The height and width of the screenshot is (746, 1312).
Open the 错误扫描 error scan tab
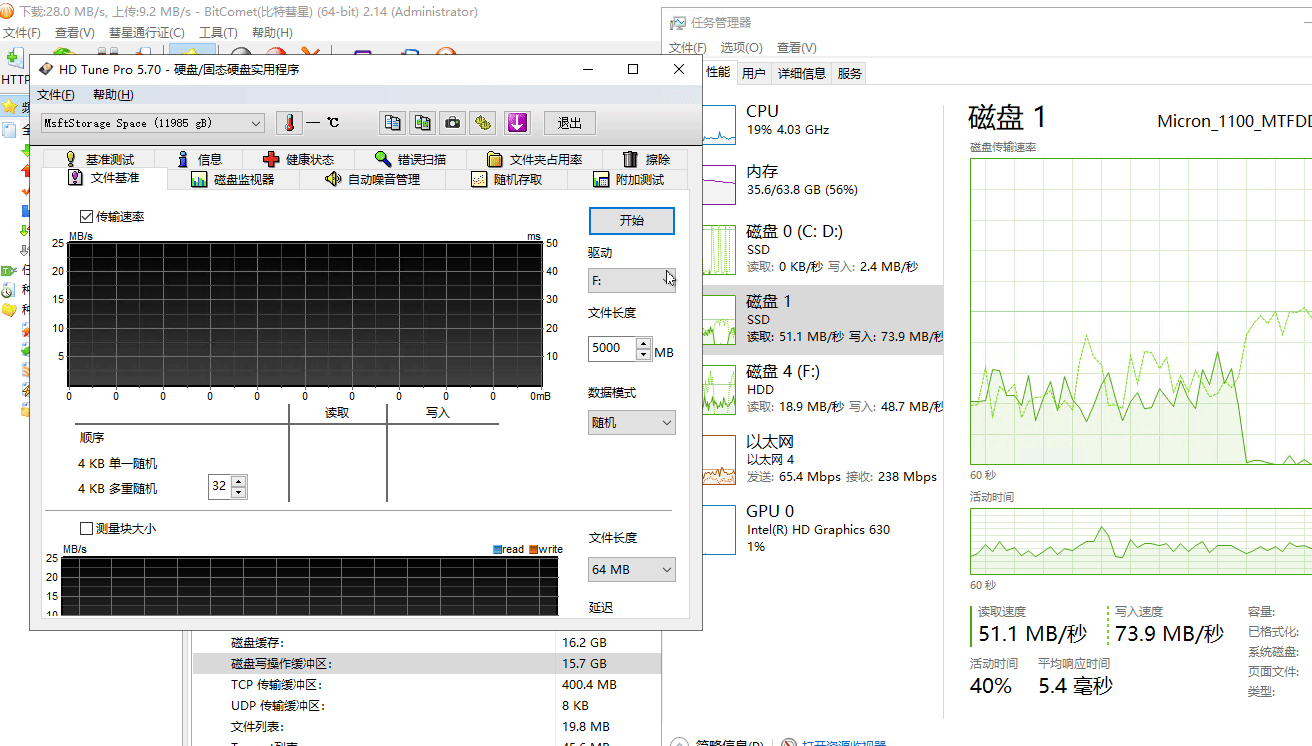point(410,159)
